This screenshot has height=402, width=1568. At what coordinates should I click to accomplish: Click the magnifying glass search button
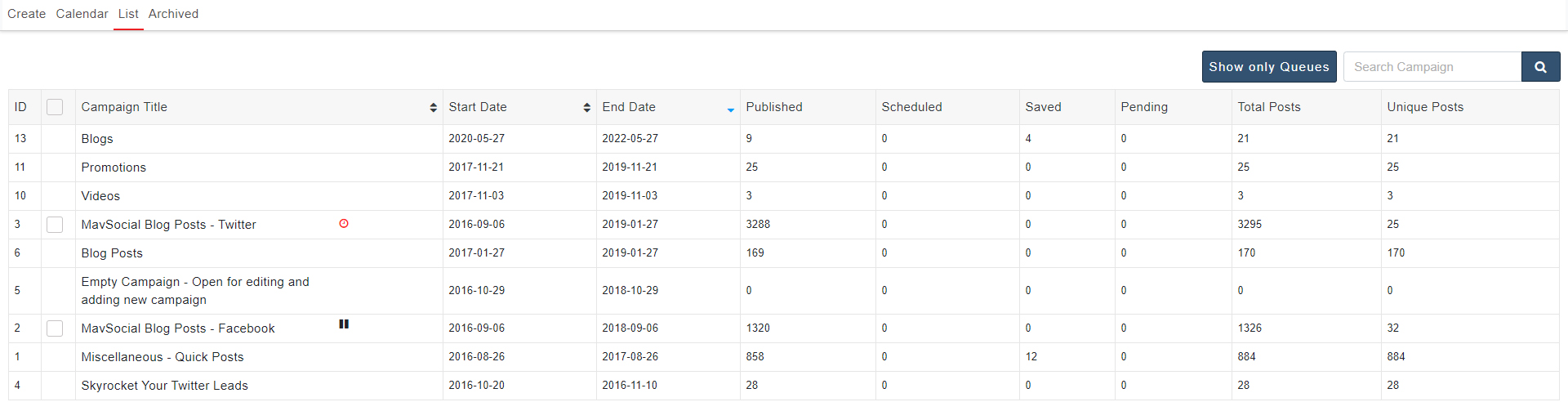click(x=1540, y=67)
